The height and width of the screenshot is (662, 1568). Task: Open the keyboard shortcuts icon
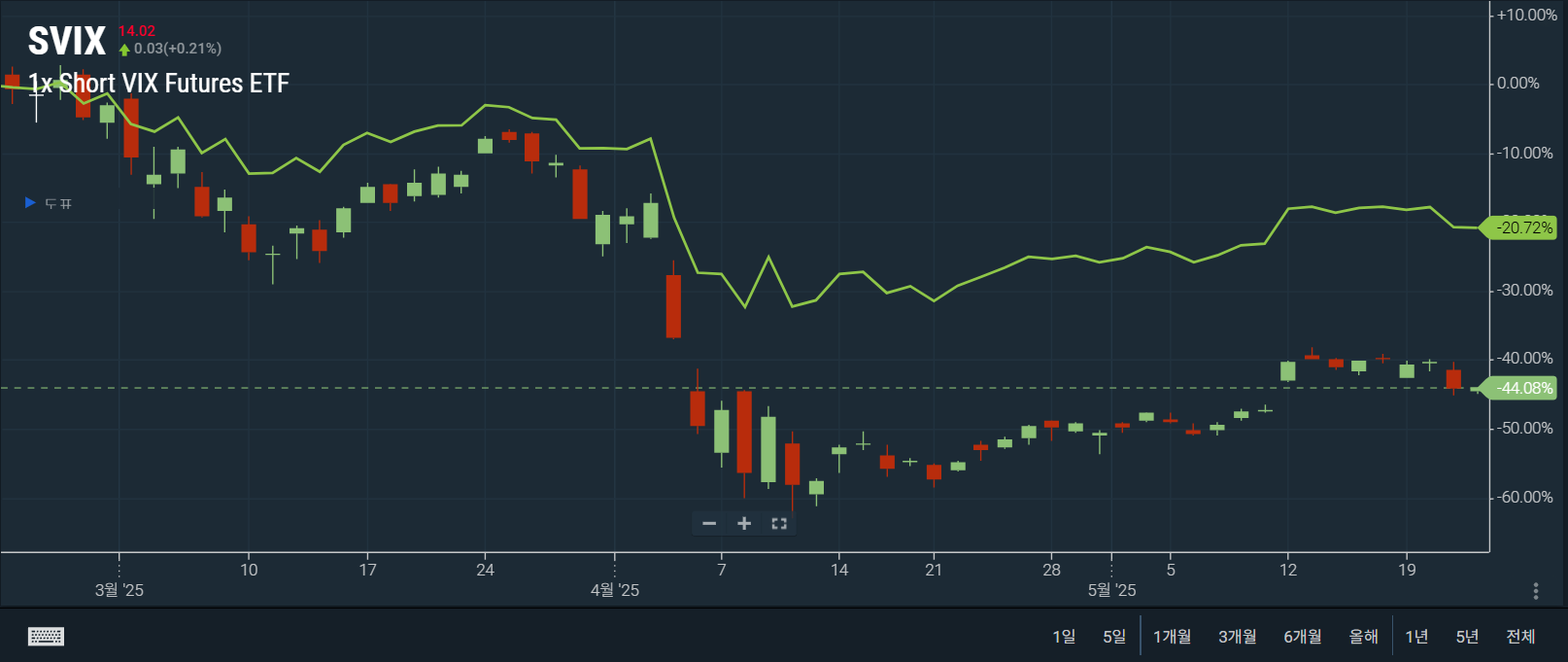point(46,637)
